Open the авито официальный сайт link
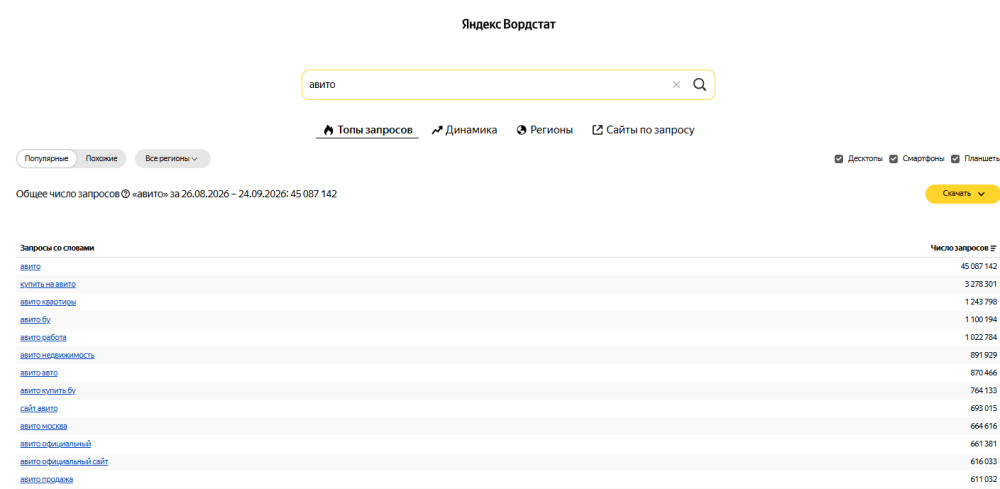 click(64, 462)
